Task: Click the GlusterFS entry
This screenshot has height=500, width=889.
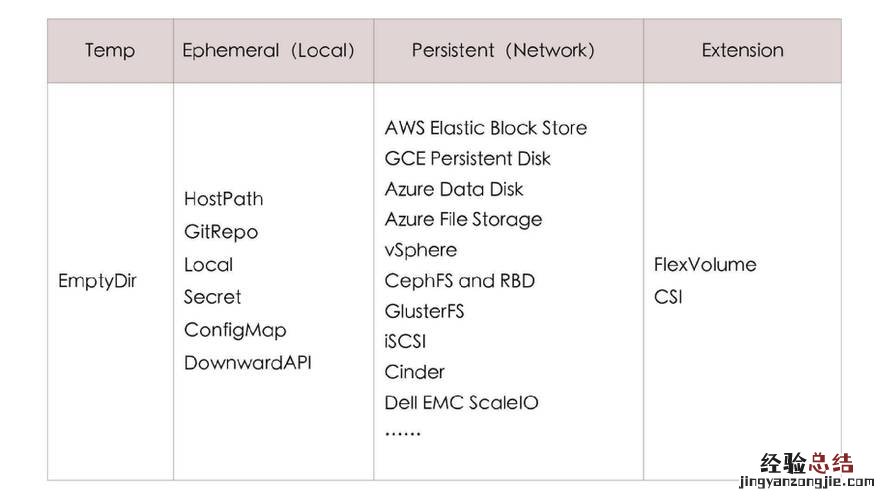Action: (425, 311)
